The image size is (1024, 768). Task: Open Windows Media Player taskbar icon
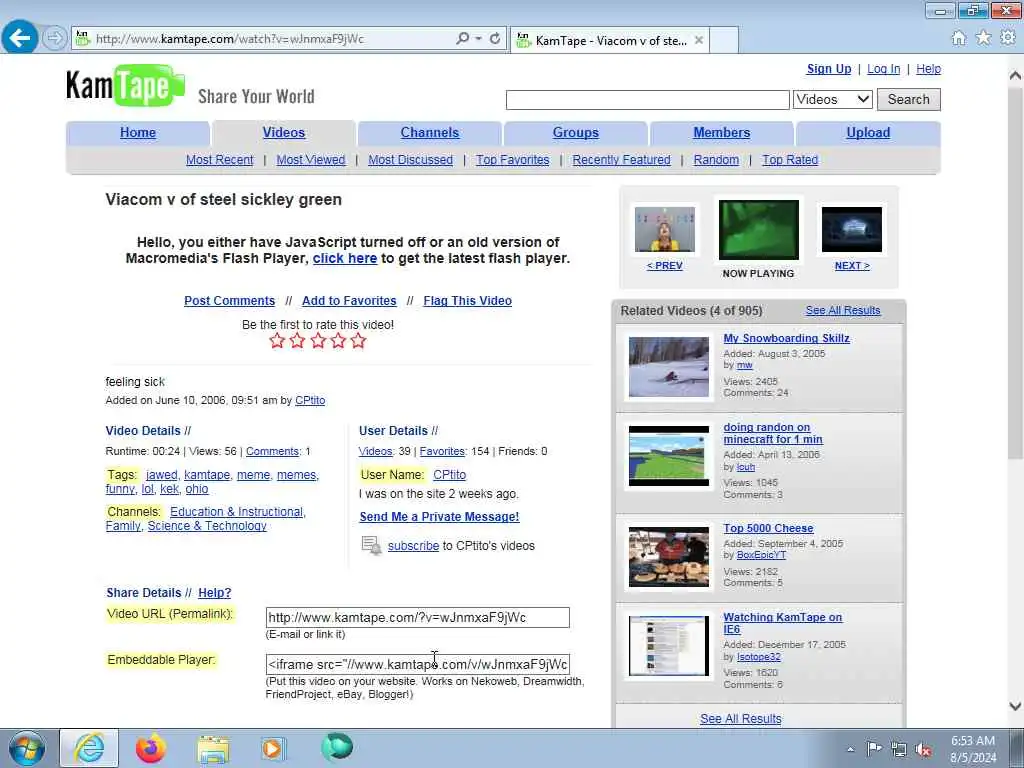(273, 749)
